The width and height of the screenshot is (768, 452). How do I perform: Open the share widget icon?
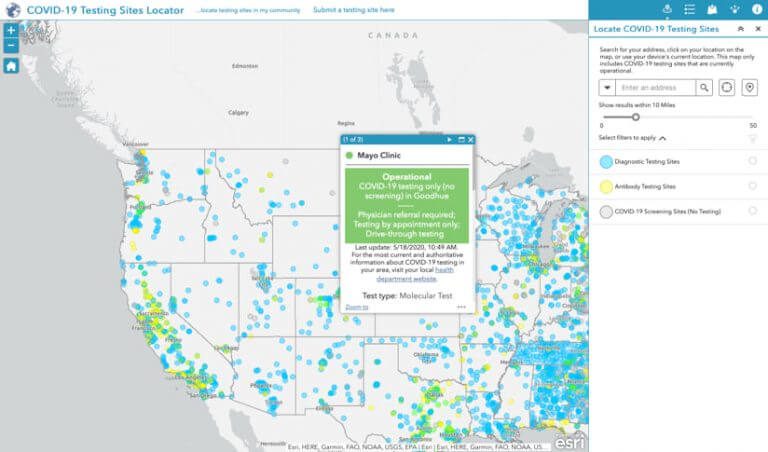734,9
